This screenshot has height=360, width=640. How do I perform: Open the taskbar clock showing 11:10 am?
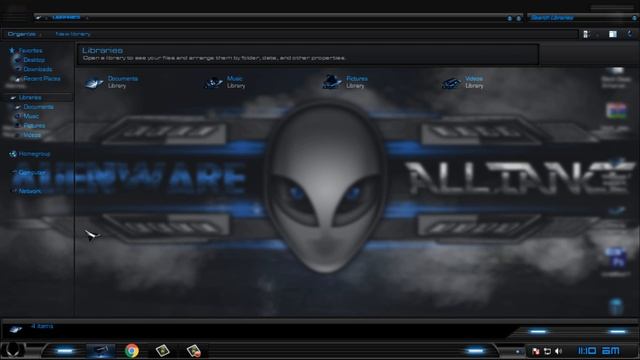tap(599, 351)
